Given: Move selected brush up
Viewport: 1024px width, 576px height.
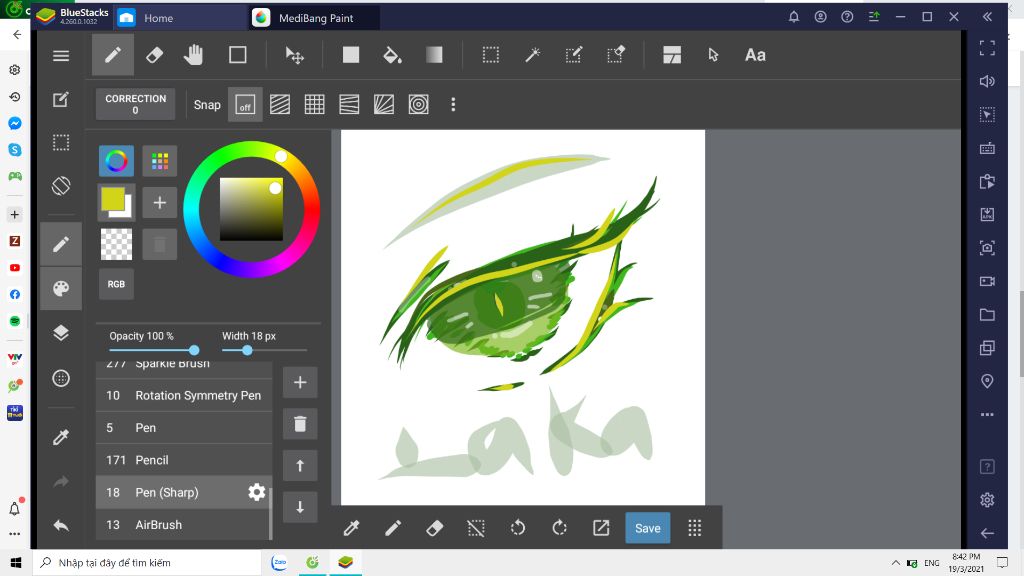Looking at the screenshot, I should click(300, 466).
